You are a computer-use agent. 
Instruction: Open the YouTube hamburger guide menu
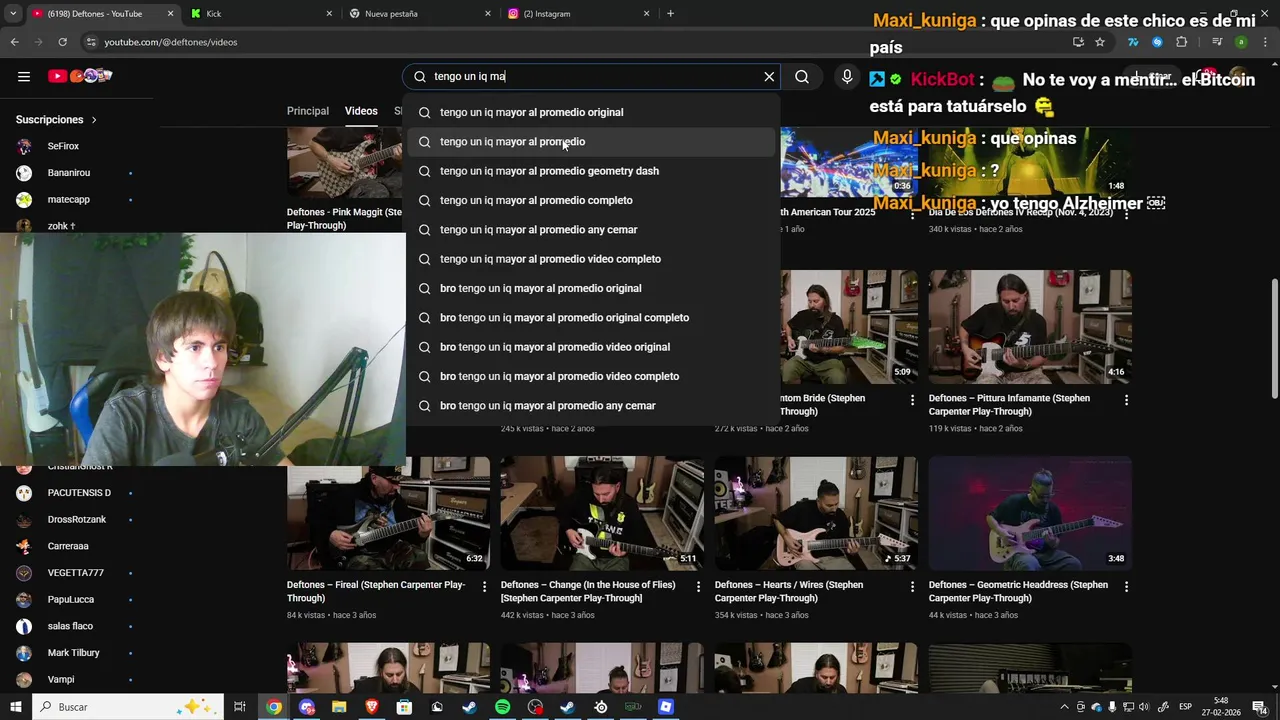point(24,76)
